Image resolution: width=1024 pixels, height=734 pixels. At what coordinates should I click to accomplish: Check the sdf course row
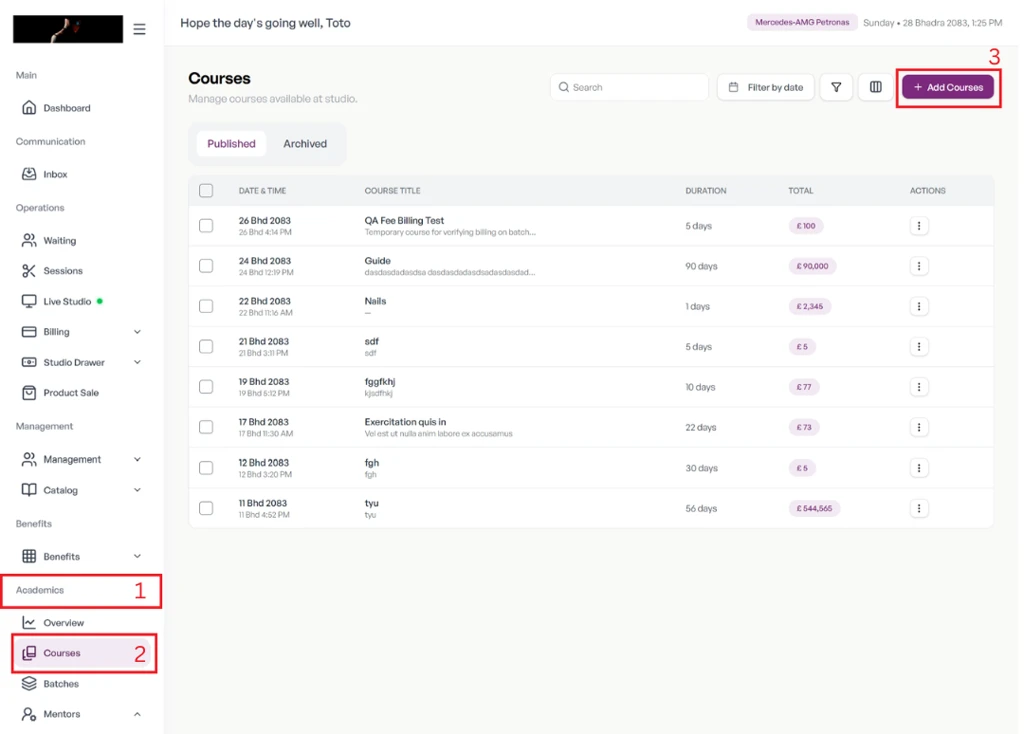pos(206,347)
